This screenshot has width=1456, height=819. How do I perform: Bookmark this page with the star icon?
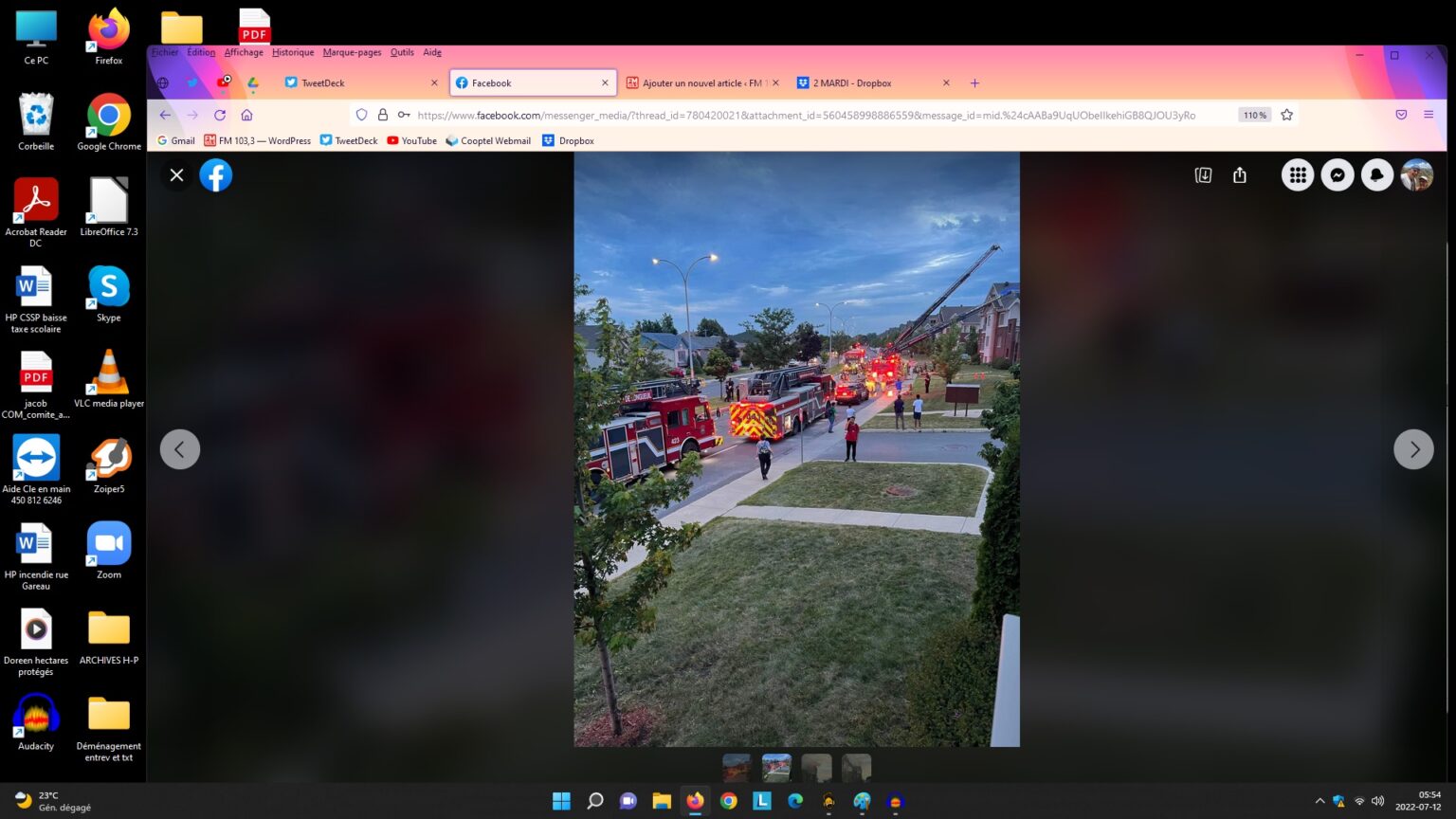coord(1287,115)
